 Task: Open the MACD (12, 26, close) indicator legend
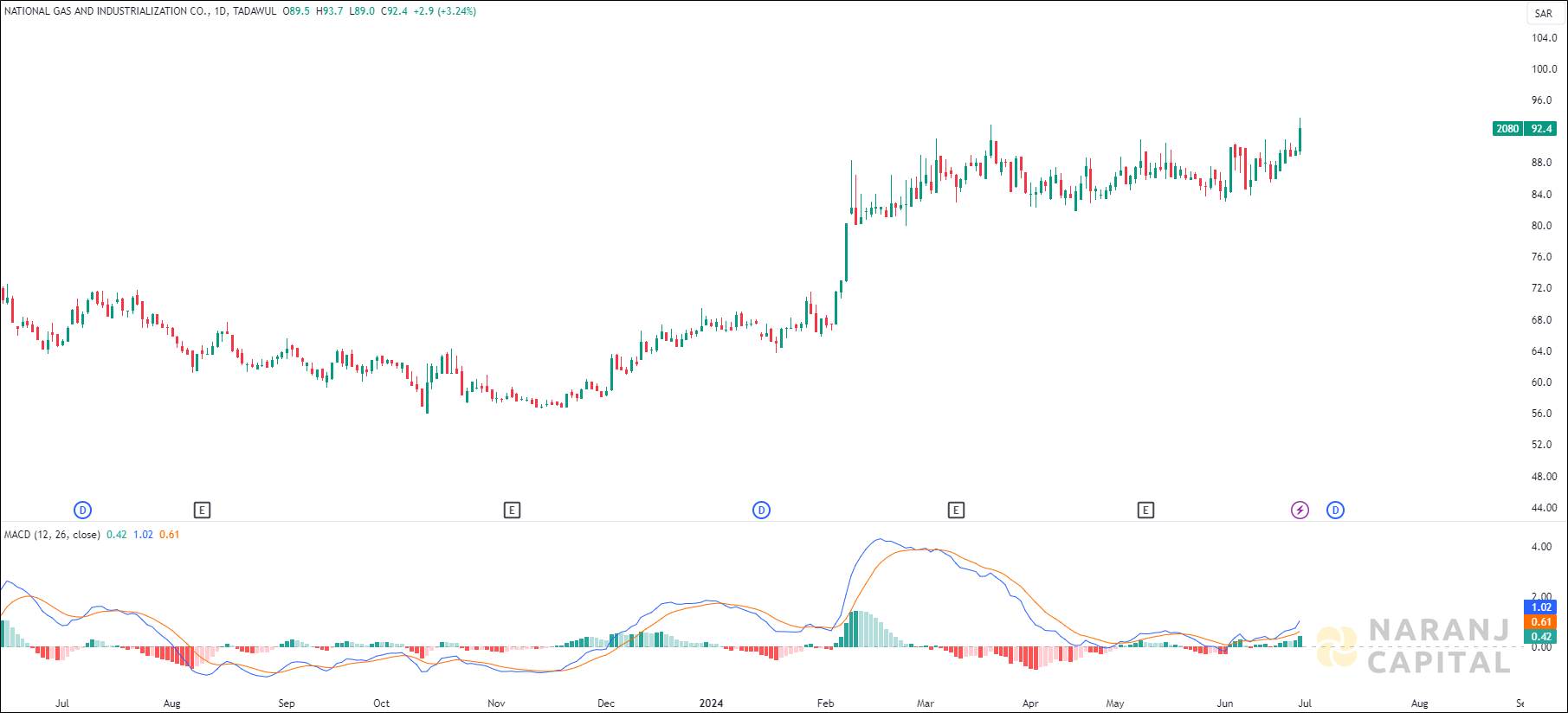coord(52,535)
